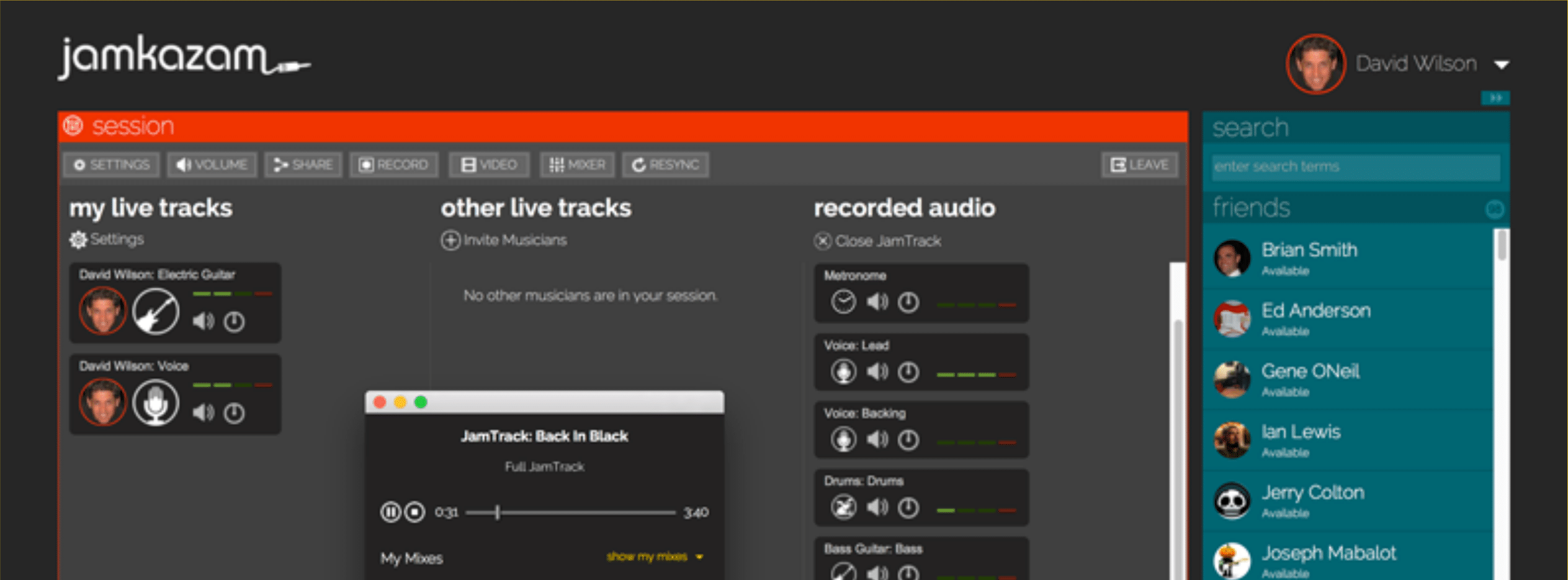Screen dimensions: 1568x580
Task: Click the microphone icon on the Voice track
Action: tap(156, 402)
